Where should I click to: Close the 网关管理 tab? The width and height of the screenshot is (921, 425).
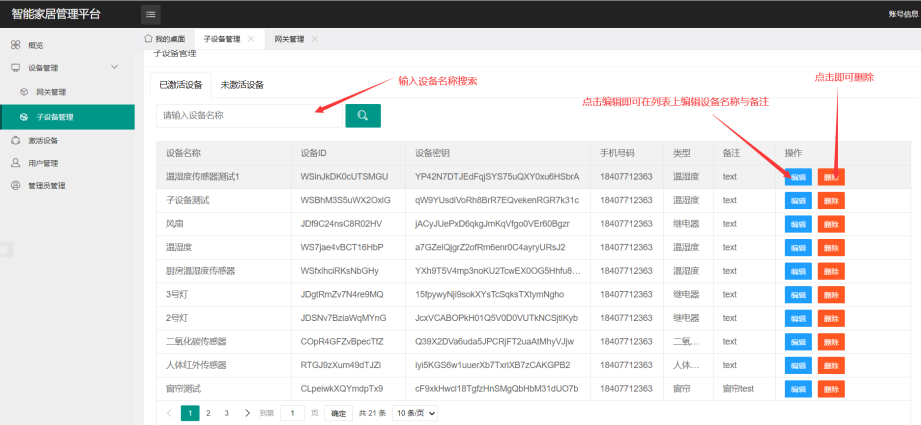(x=315, y=39)
